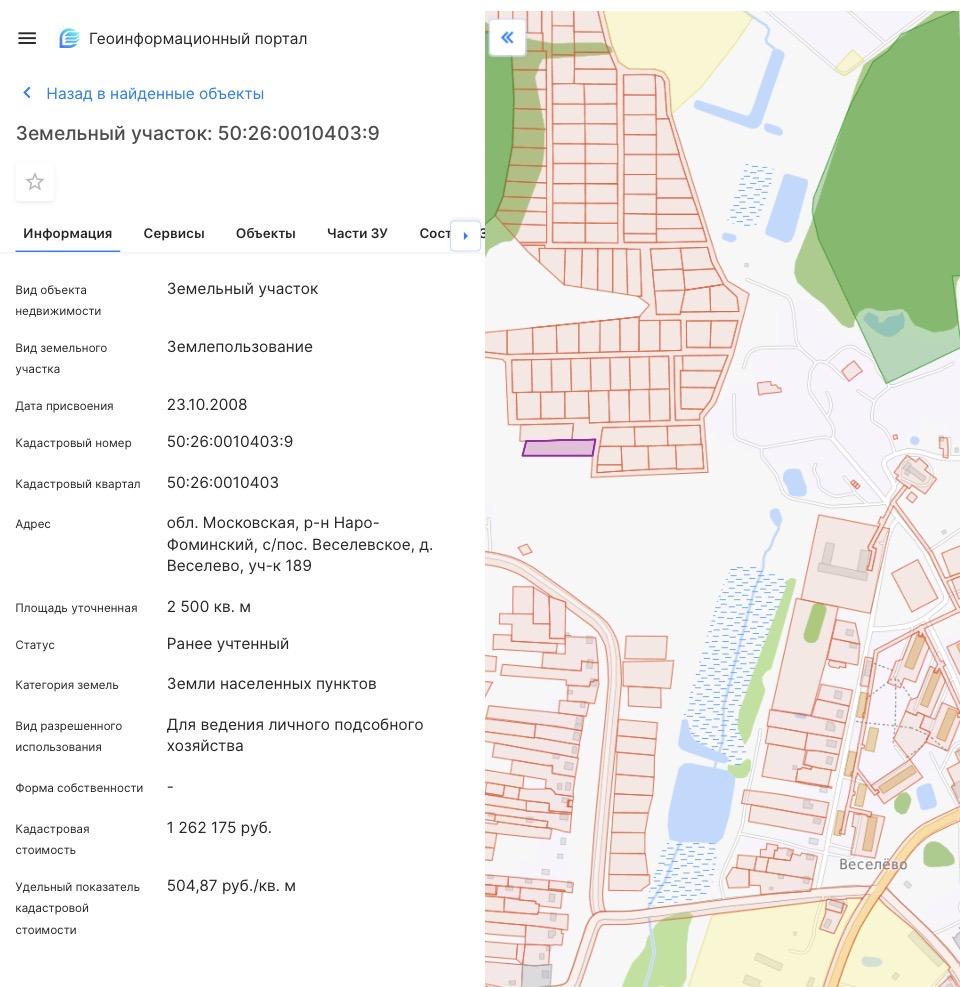Click the back chevron arrow icon

point(27,93)
